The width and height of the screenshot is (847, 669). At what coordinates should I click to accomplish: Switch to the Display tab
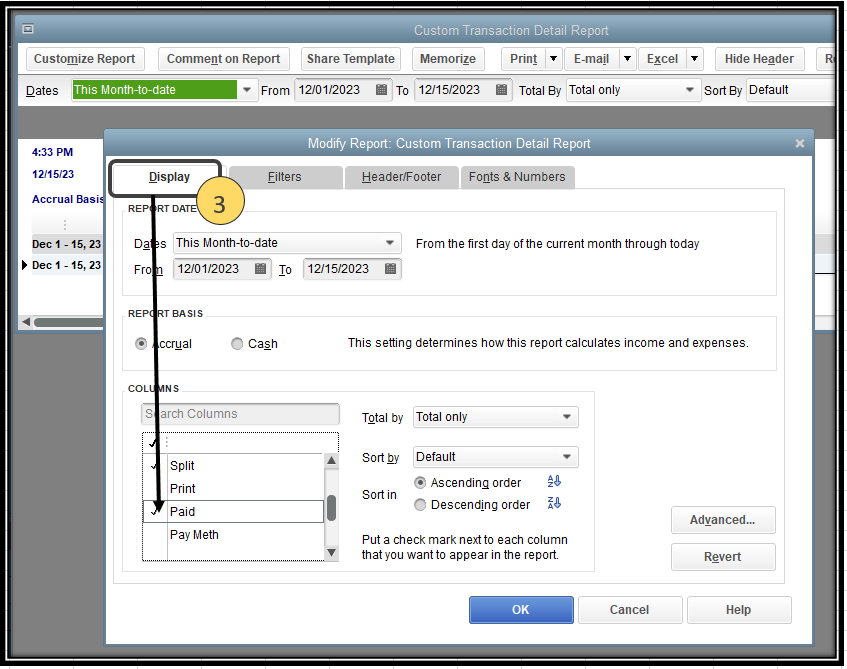(169, 177)
